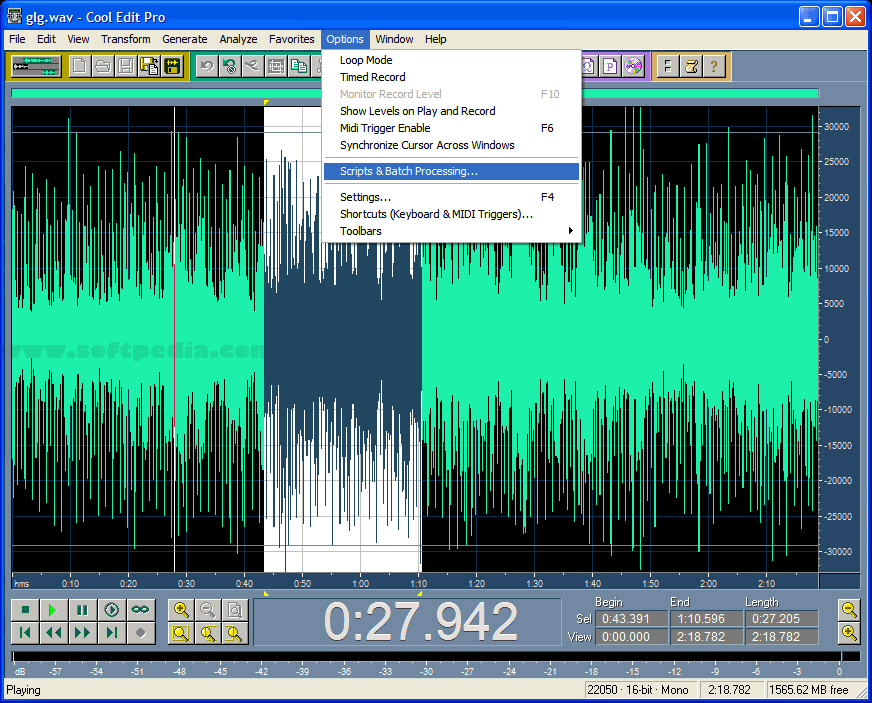Image resolution: width=872 pixels, height=703 pixels.
Task: Toggle the infinity Loop Play button
Action: coord(141,610)
